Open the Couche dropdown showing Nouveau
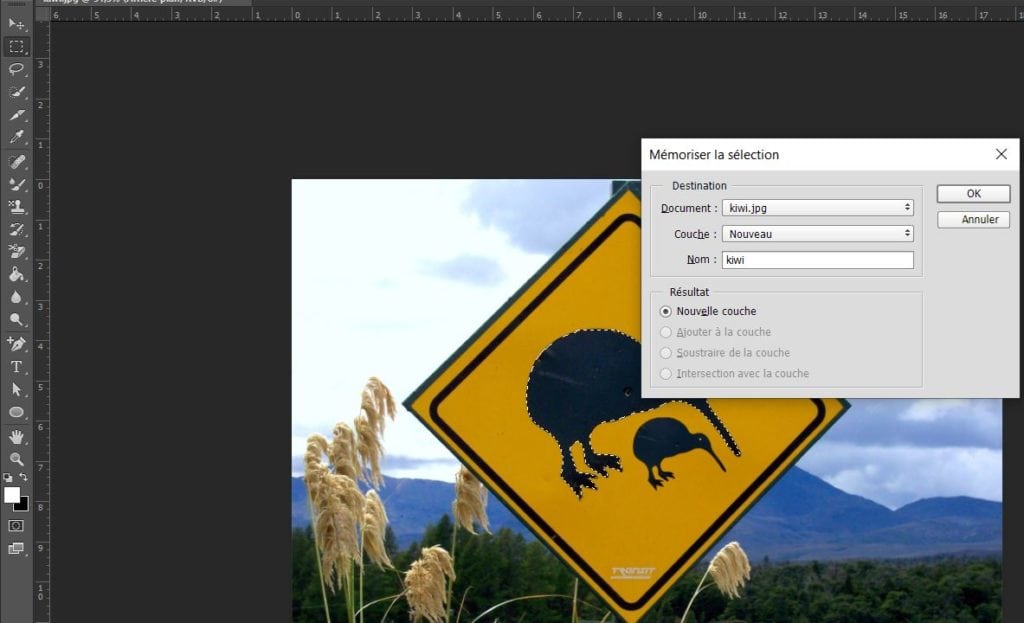This screenshot has height=623, width=1024. pos(818,234)
